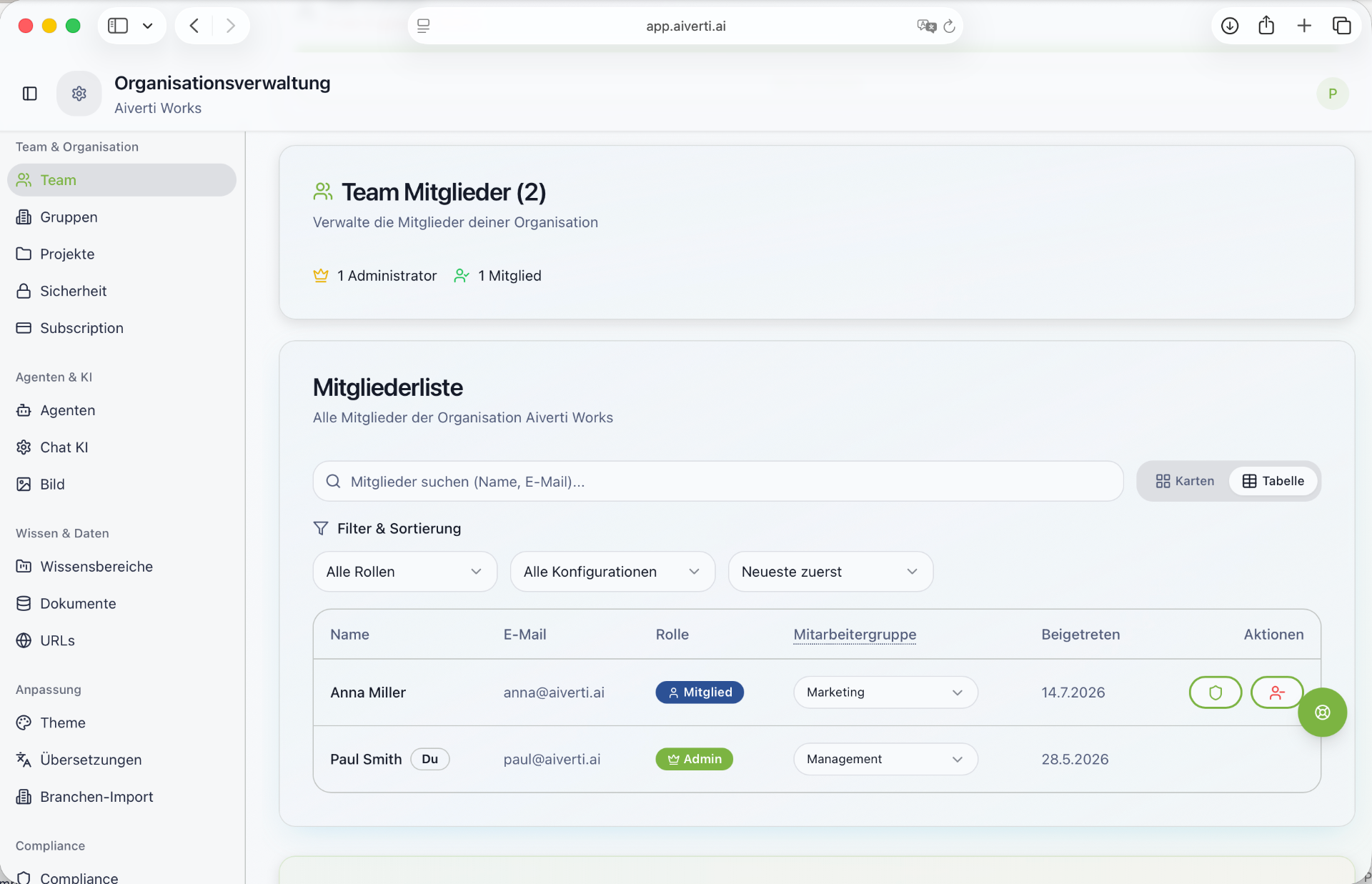Click the name Anna Miller
Screen dimensions: 1372x884
(x=367, y=692)
